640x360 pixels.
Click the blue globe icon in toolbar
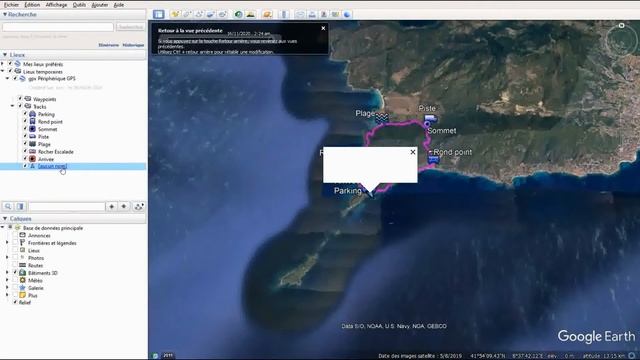[347, 14]
